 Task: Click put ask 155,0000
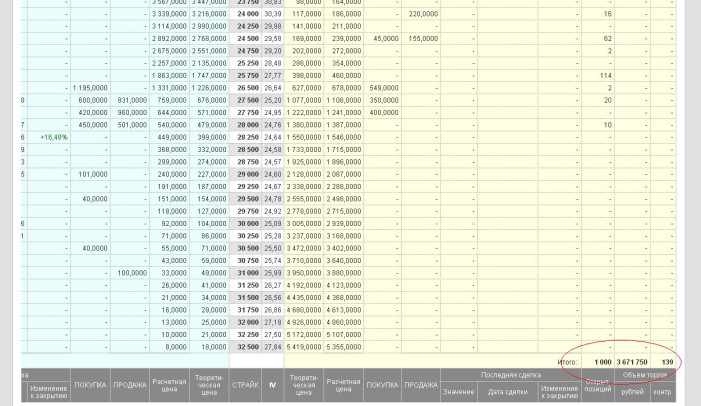pos(423,38)
